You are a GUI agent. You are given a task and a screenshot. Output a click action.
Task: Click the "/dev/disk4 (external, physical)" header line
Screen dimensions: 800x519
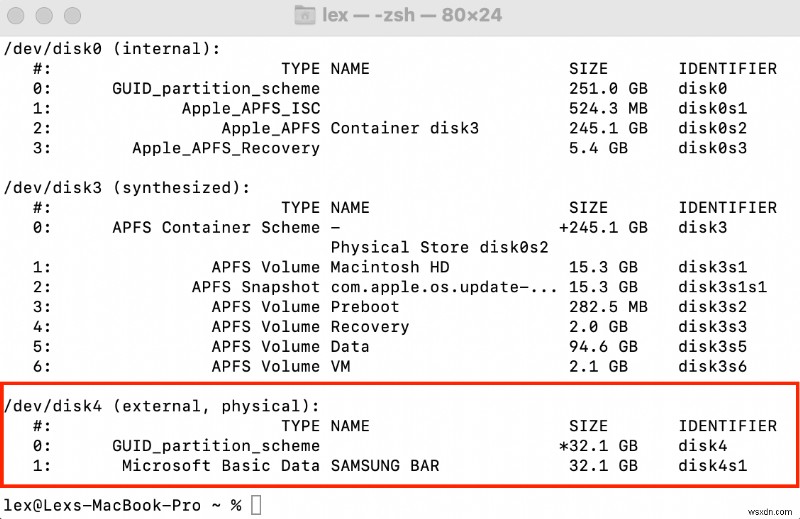[161, 406]
